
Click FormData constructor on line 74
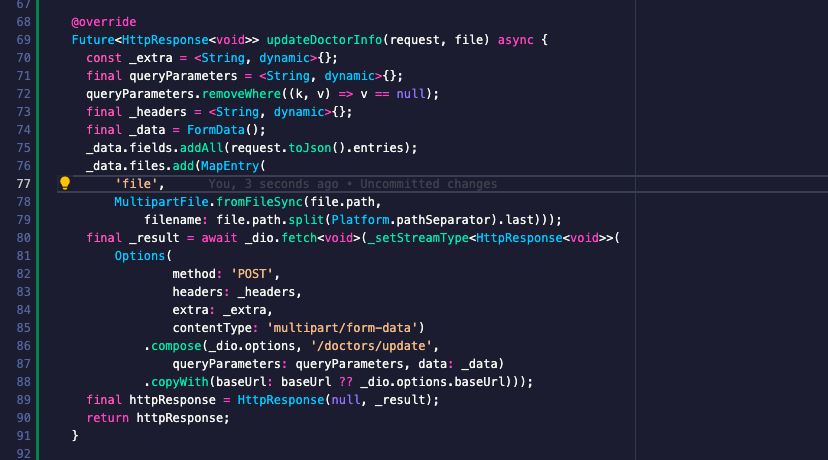tap(216, 130)
